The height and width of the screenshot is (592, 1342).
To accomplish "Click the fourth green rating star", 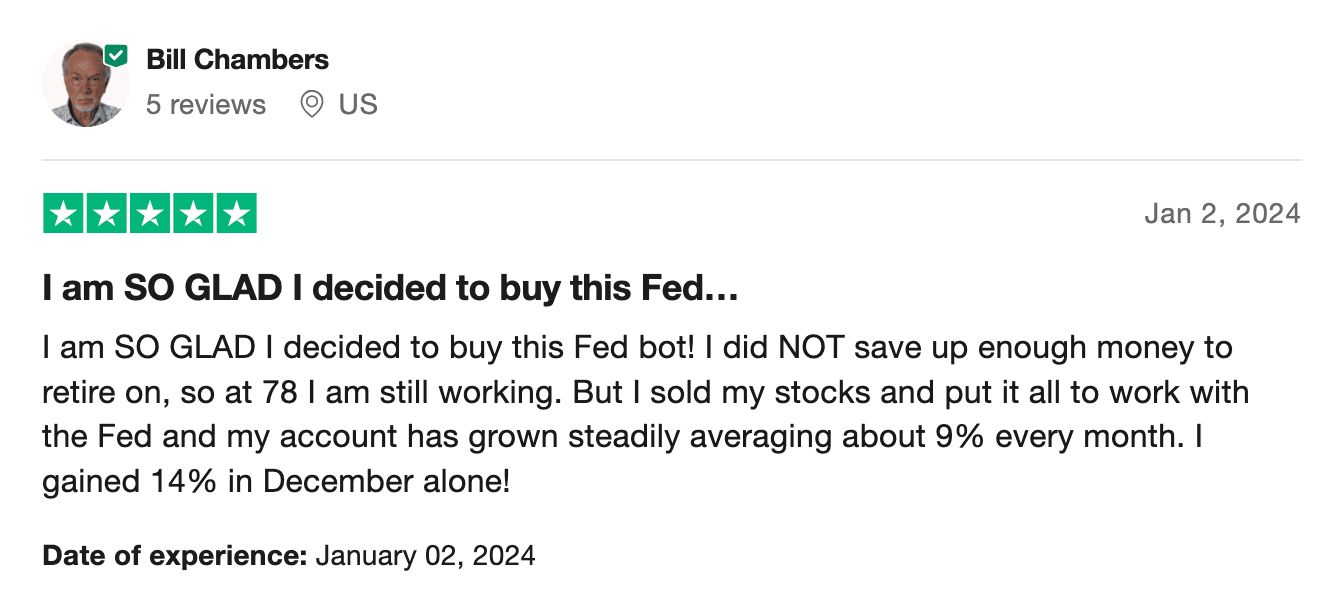I will click(x=193, y=213).
